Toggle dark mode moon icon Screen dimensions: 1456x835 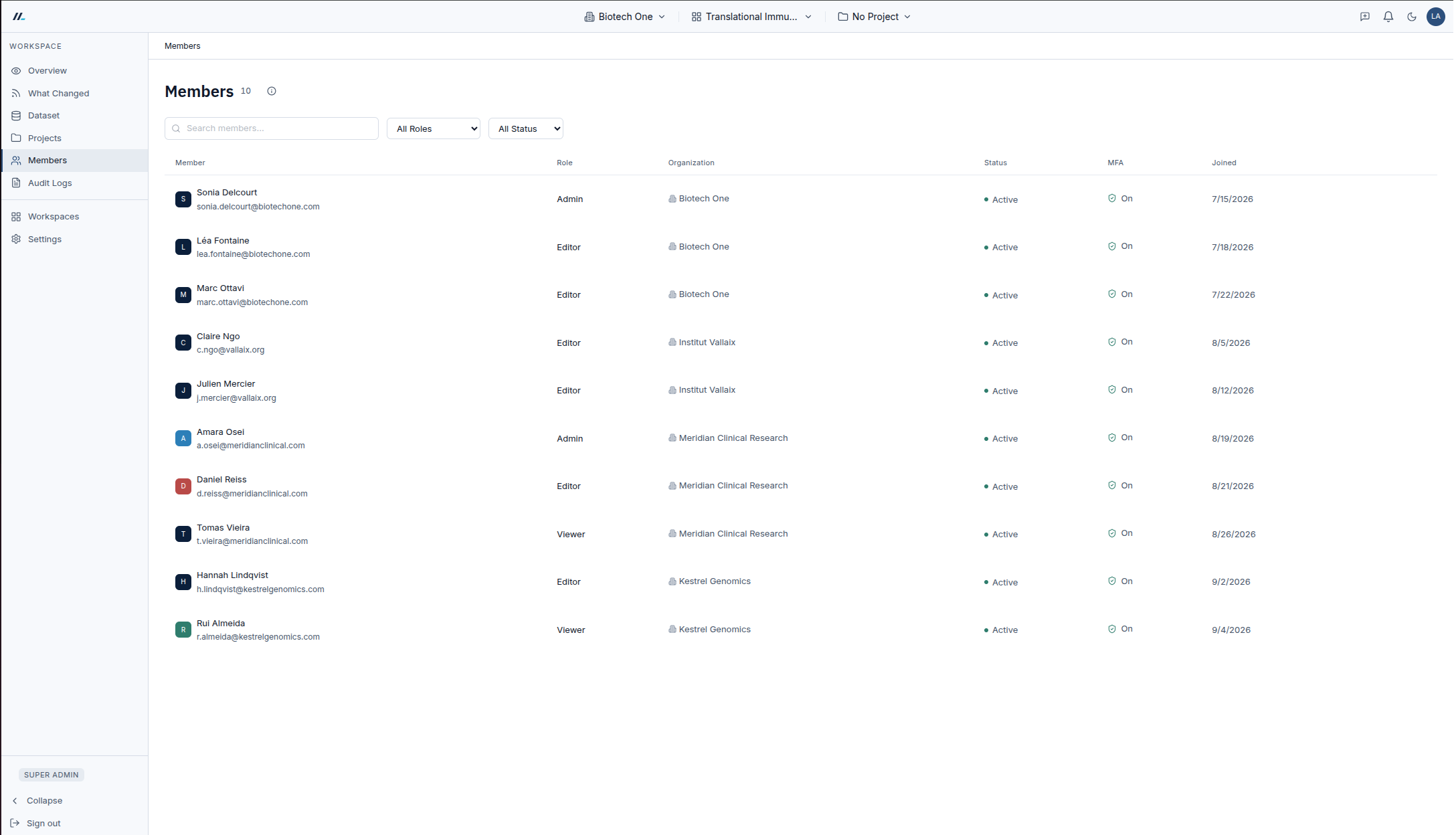[x=1412, y=17]
